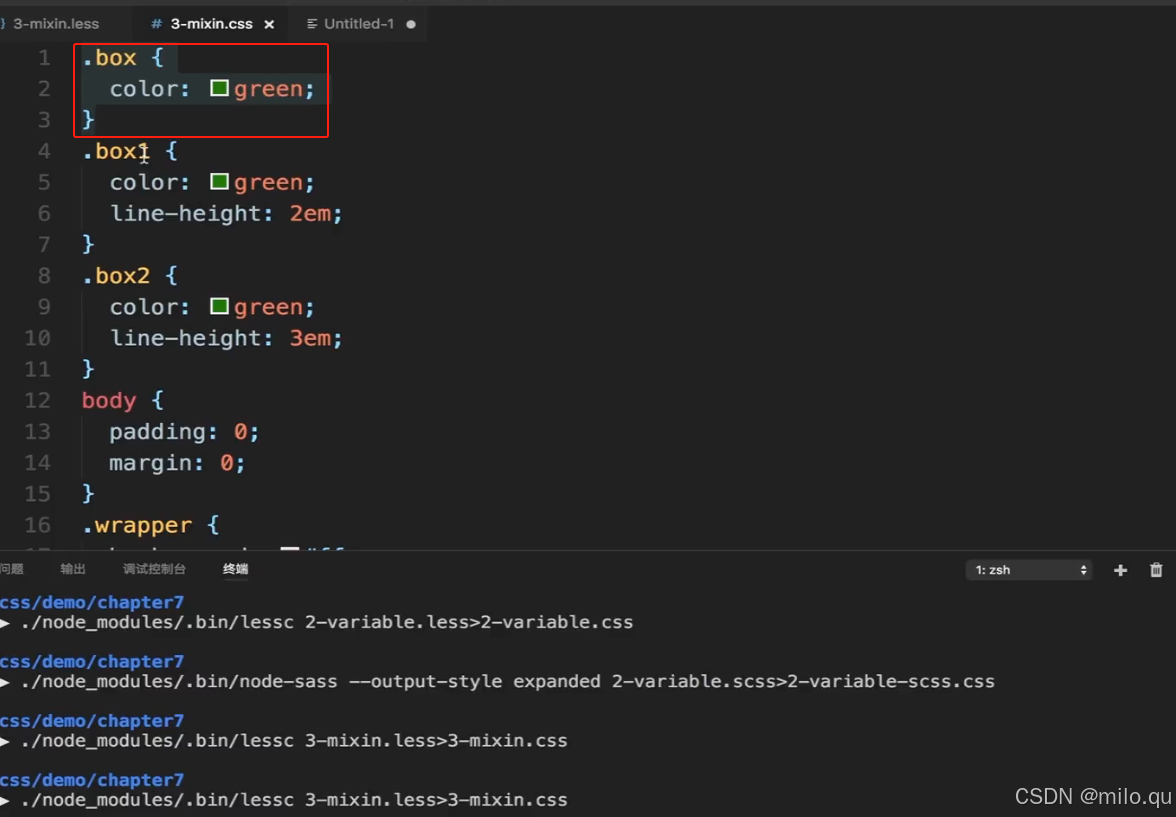Click line number 16 in the gutter
The width and height of the screenshot is (1176, 817).
click(x=38, y=524)
